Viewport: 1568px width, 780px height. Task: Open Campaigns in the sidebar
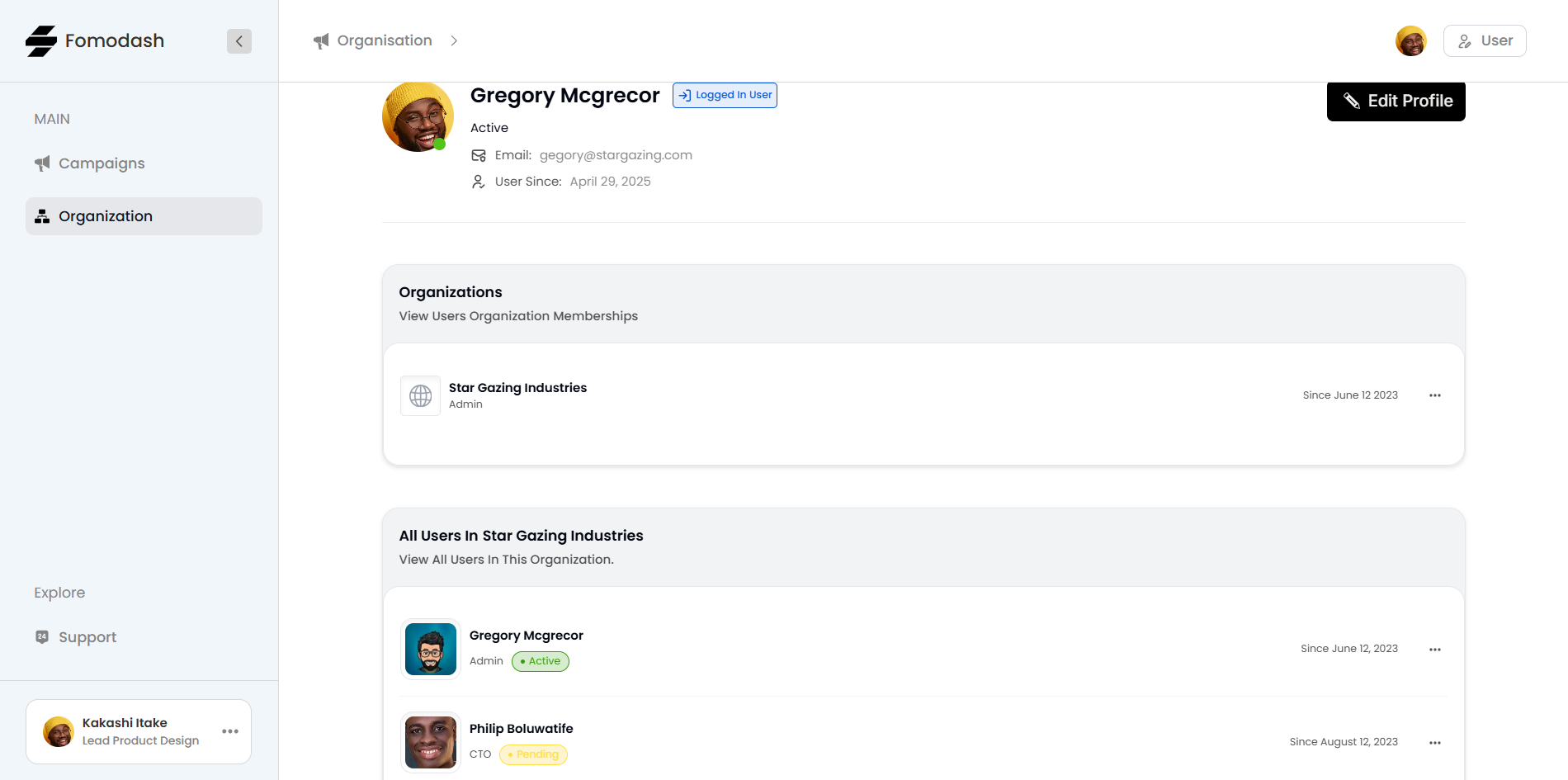[102, 163]
